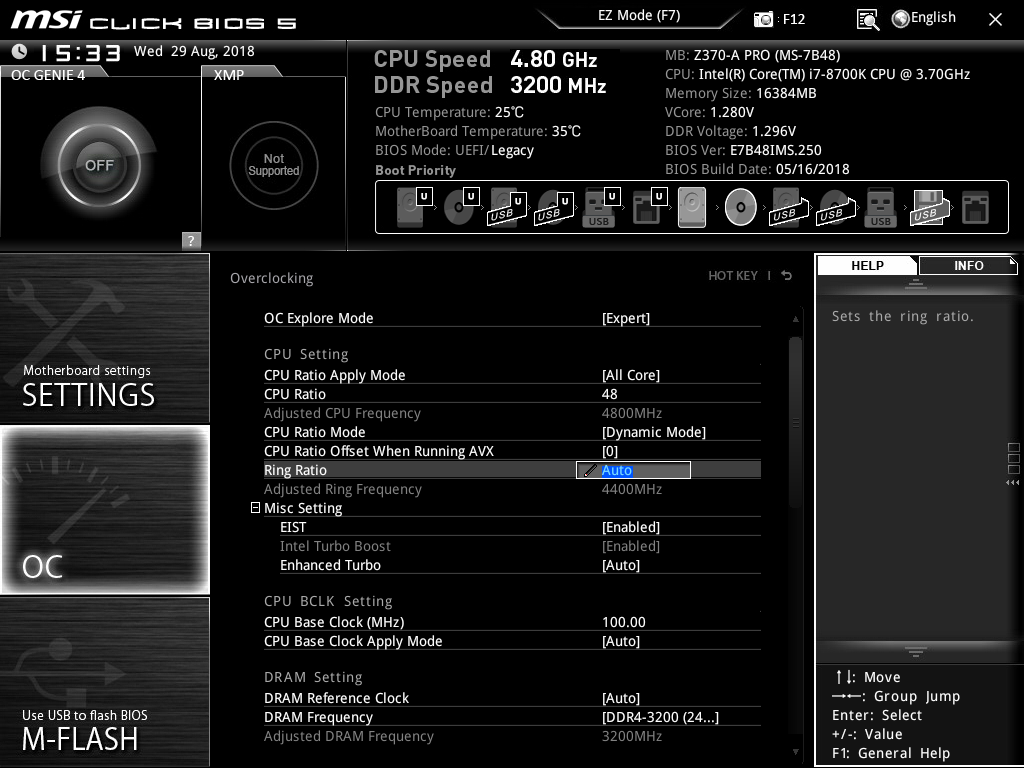
Task: Select UEFI USB hard disk boot icon
Action: pos(507,207)
